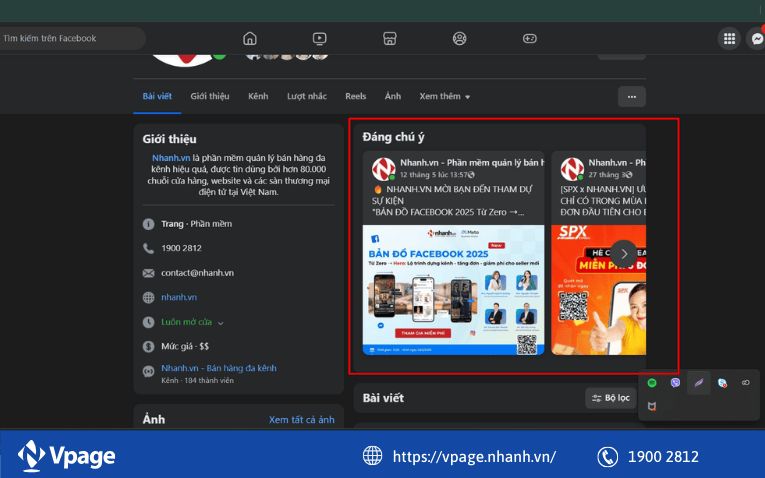Click the dollar icon beside Mức giá
The width and height of the screenshot is (765, 478).
(148, 346)
